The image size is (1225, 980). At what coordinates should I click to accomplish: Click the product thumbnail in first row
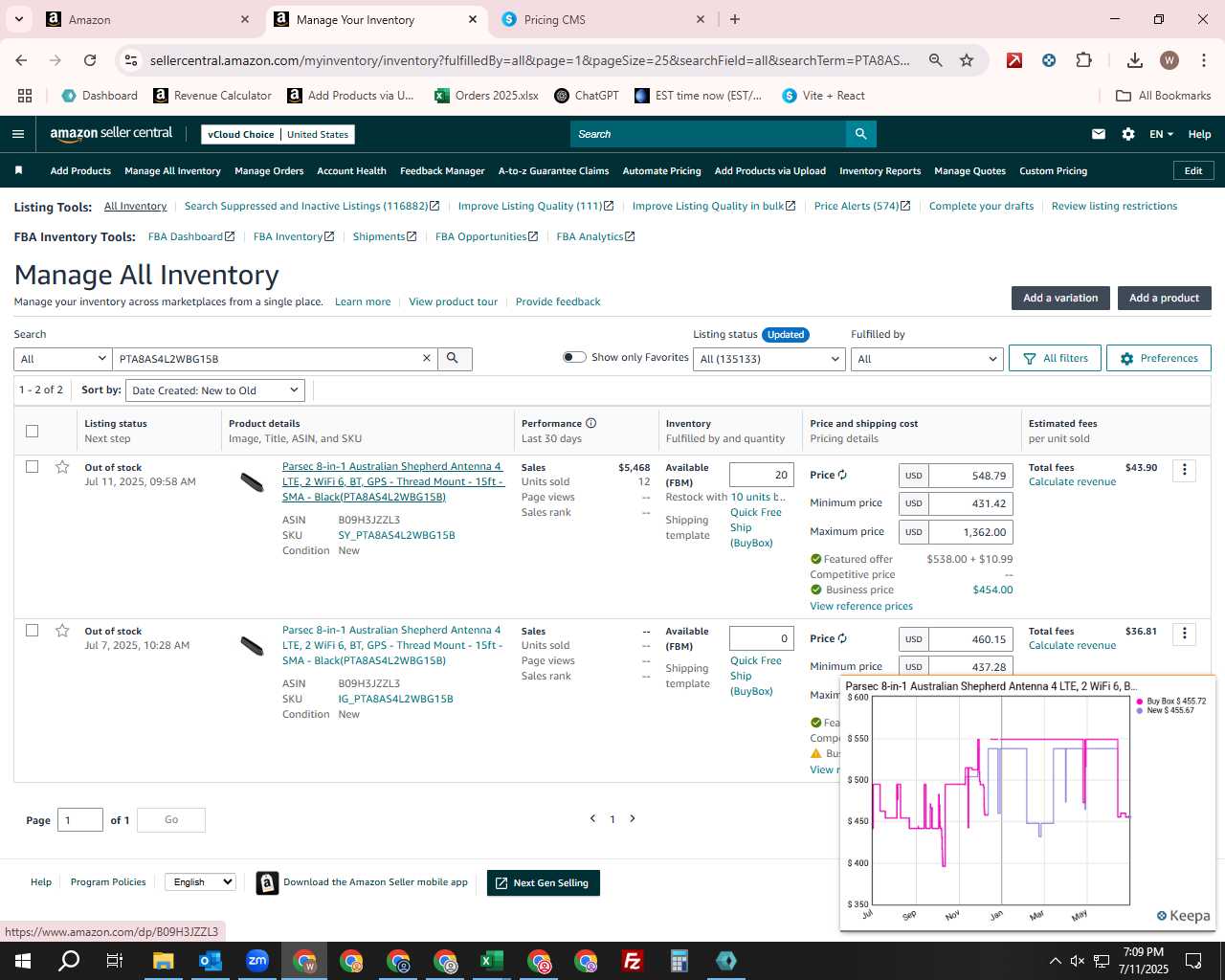click(252, 481)
